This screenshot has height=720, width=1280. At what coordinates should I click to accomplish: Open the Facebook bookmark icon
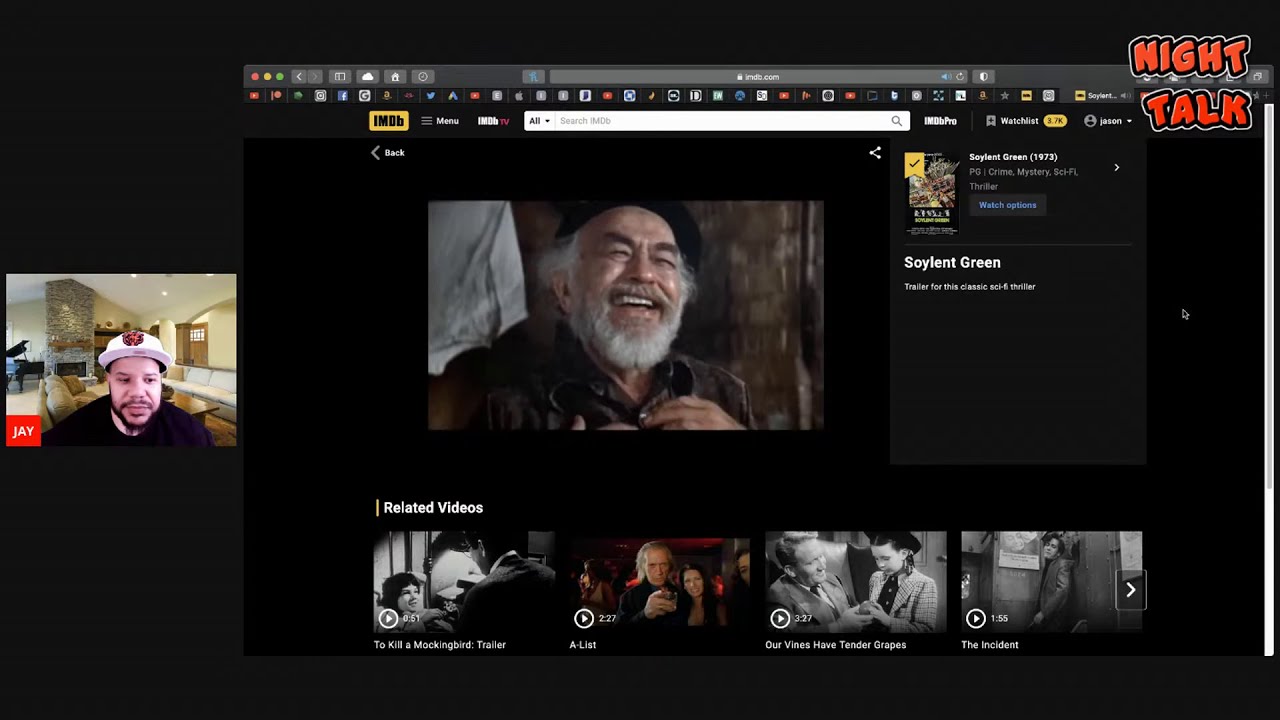(342, 96)
